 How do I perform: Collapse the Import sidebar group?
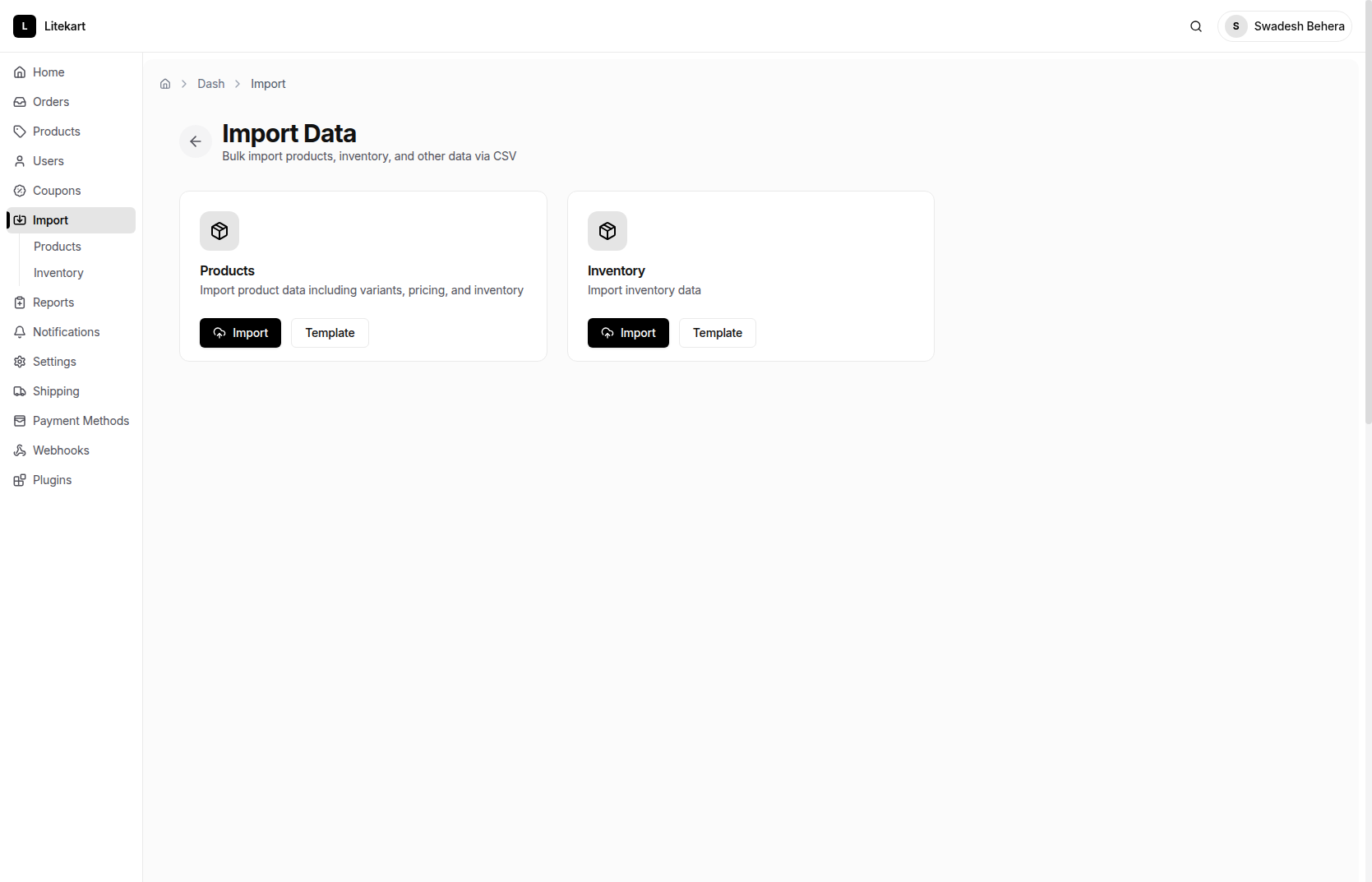pyautogui.click(x=71, y=220)
